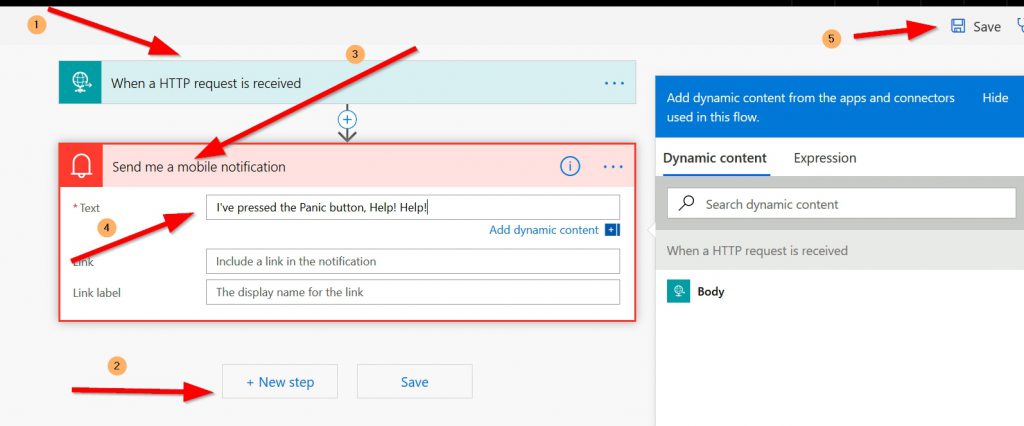Image resolution: width=1024 pixels, height=426 pixels.
Task: Click the Add dynamic content link
Action: coord(543,230)
